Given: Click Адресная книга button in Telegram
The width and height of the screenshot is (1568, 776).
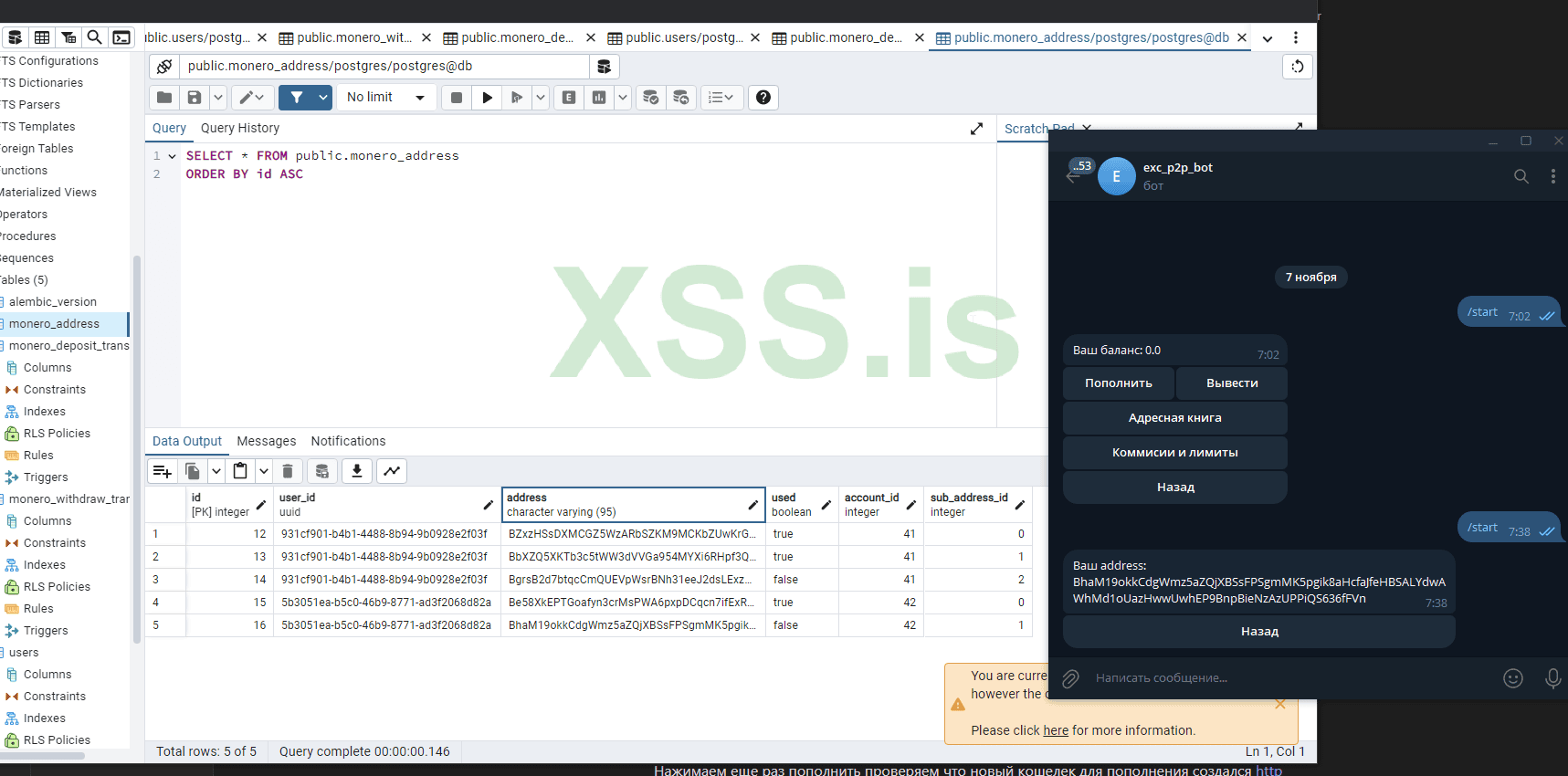Looking at the screenshot, I should (x=1175, y=418).
